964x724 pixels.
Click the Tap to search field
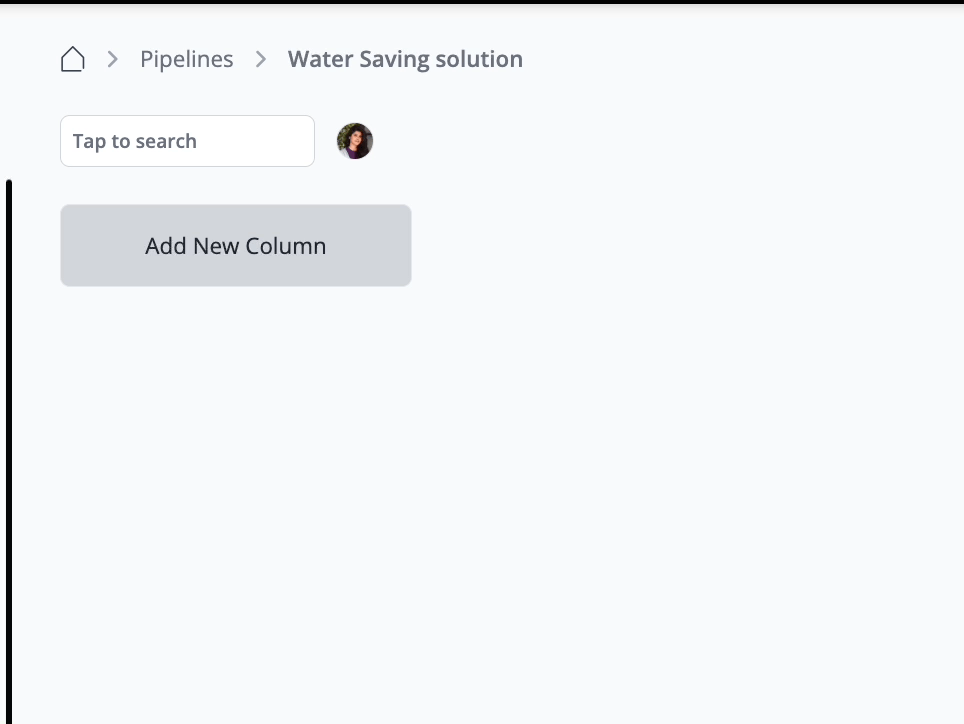(x=187, y=141)
